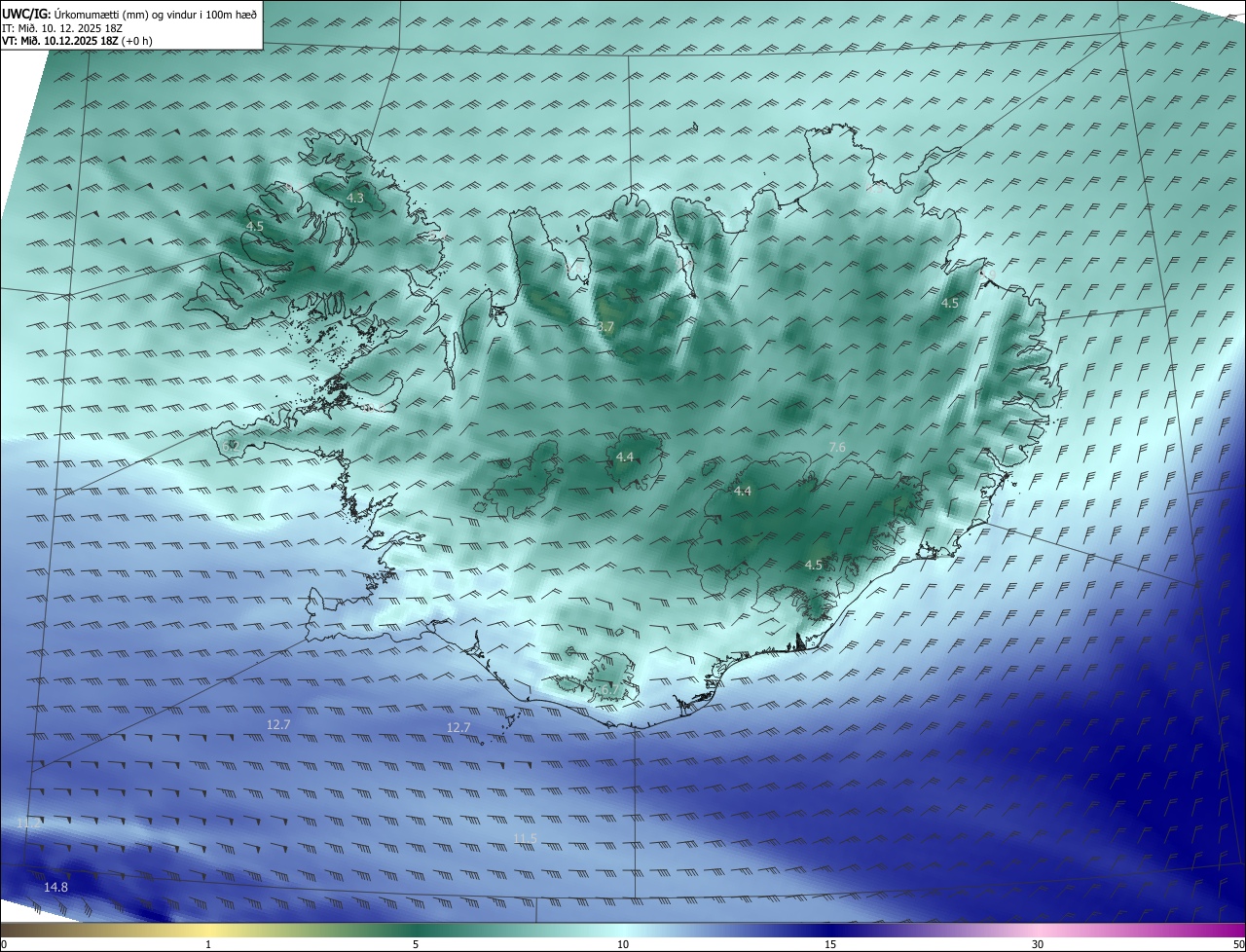Viewport: 1246px width, 952px height.
Task: Click the 3.7 value label on the map
Action: tap(605, 326)
